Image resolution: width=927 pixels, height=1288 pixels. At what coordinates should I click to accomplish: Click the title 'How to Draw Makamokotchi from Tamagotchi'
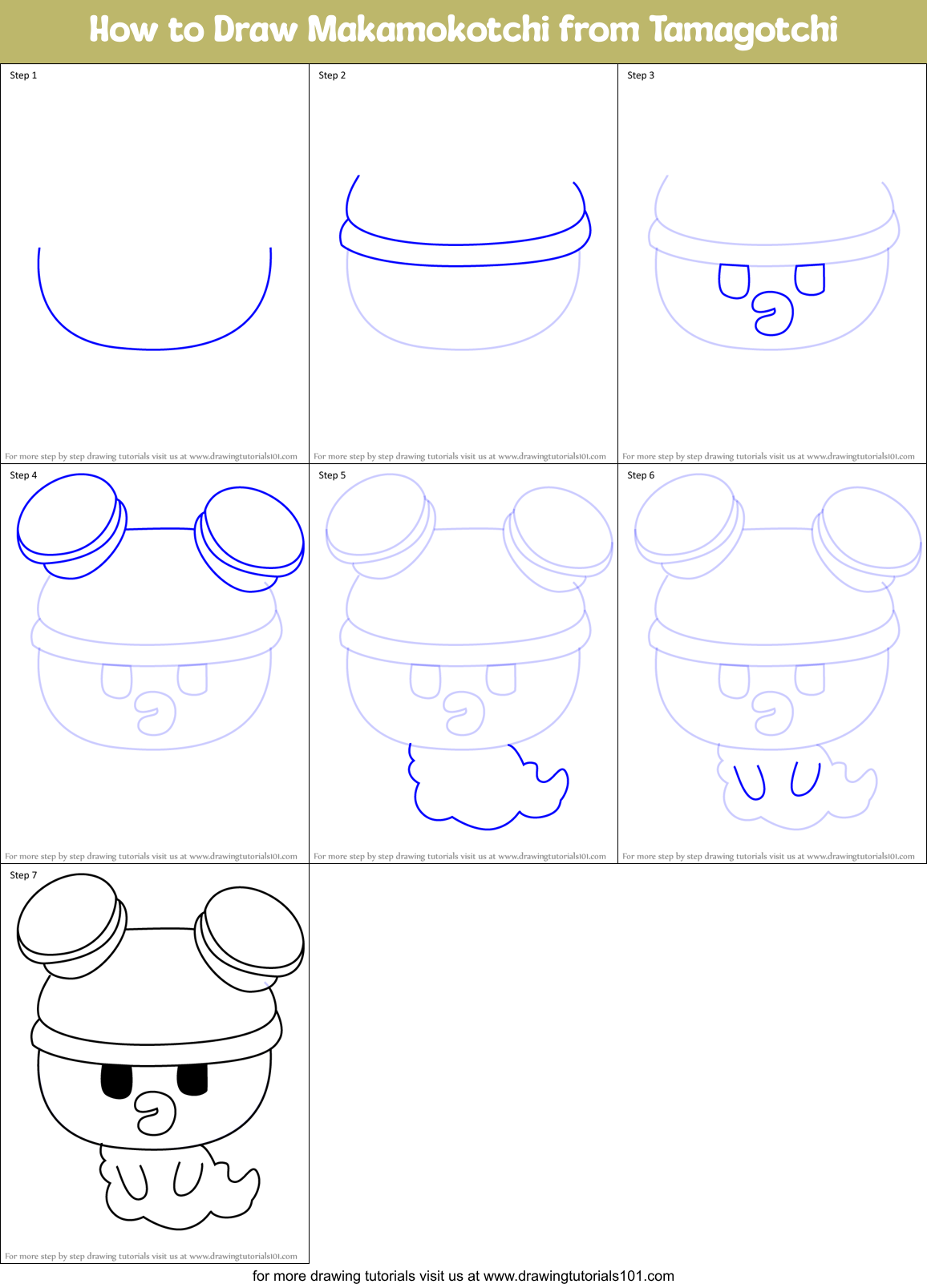click(463, 30)
